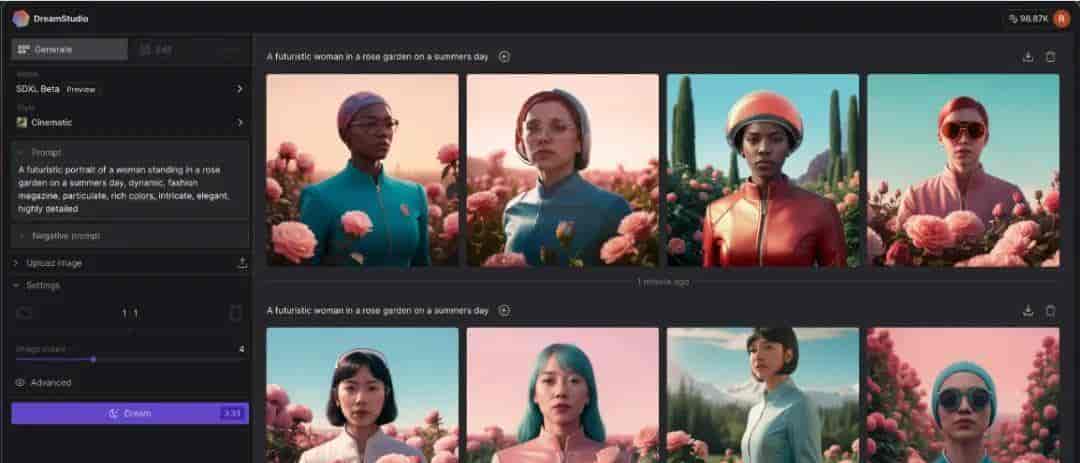Click the 3.33 credit cost badge

(x=232, y=413)
